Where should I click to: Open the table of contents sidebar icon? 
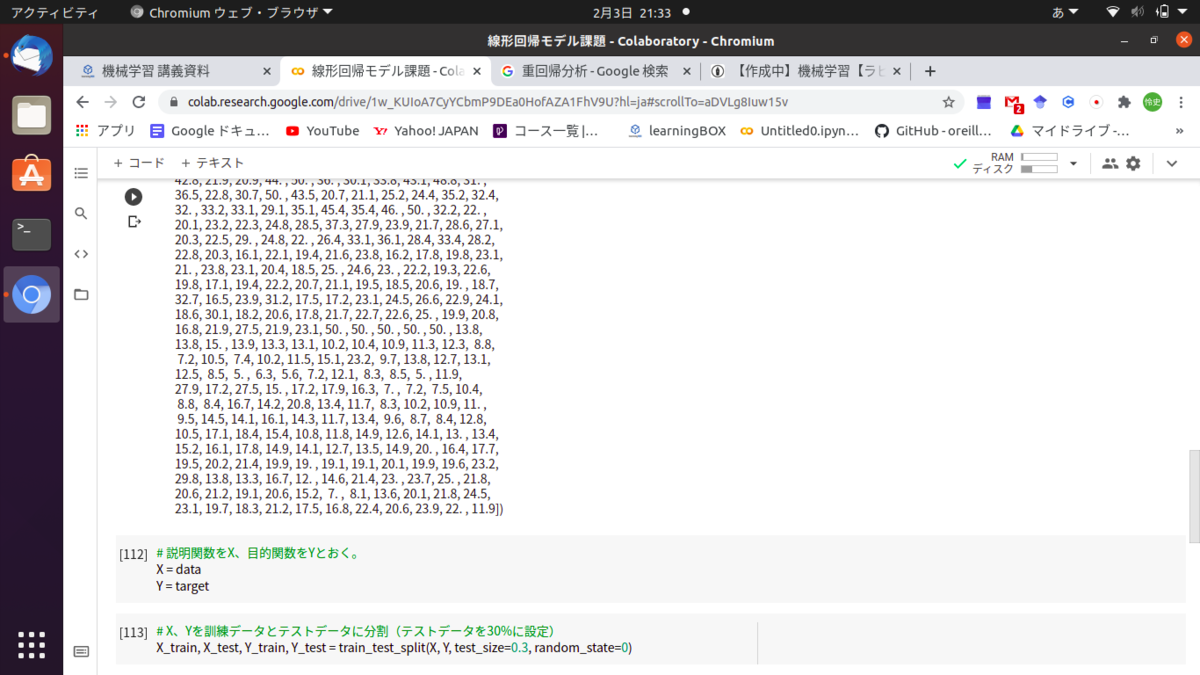(81, 173)
